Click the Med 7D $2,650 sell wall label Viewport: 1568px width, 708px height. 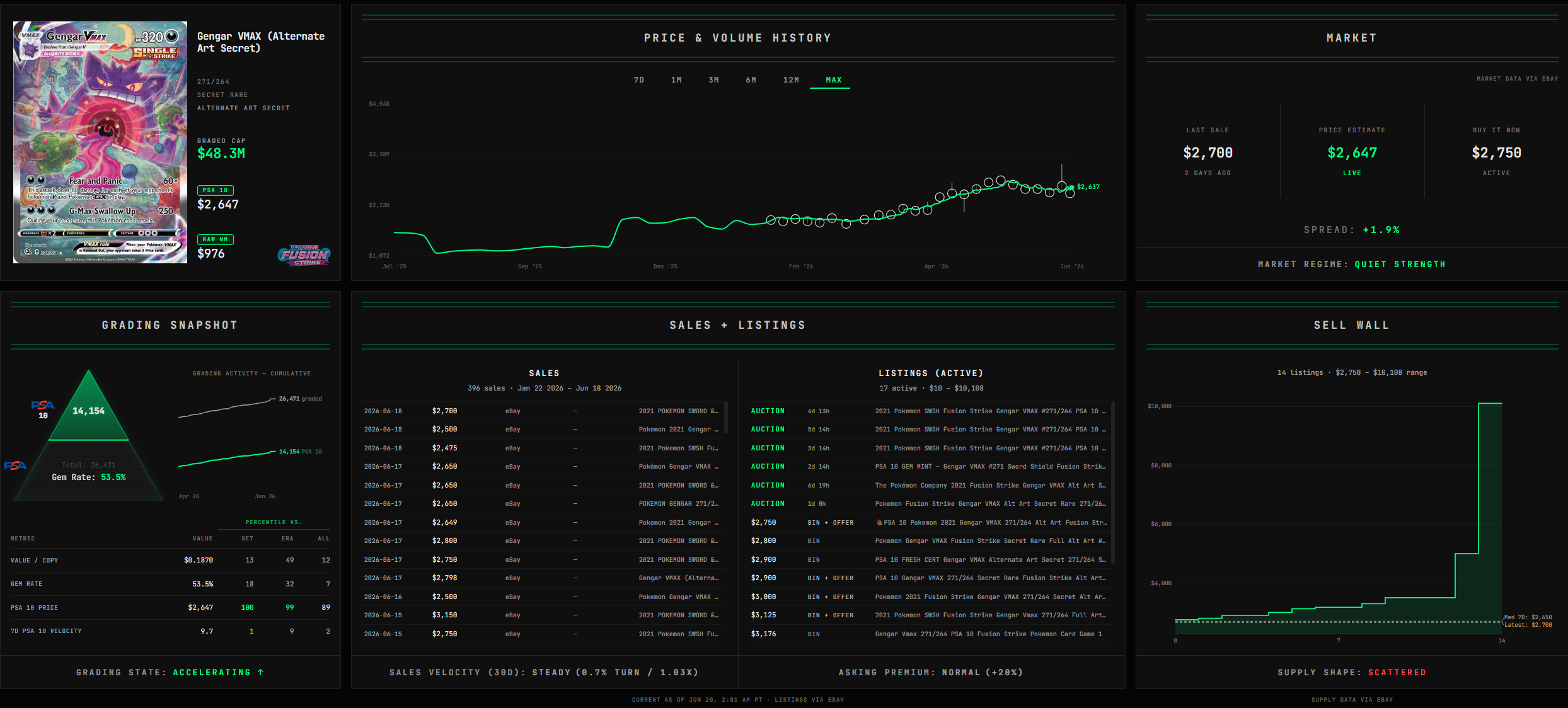[x=1528, y=617]
